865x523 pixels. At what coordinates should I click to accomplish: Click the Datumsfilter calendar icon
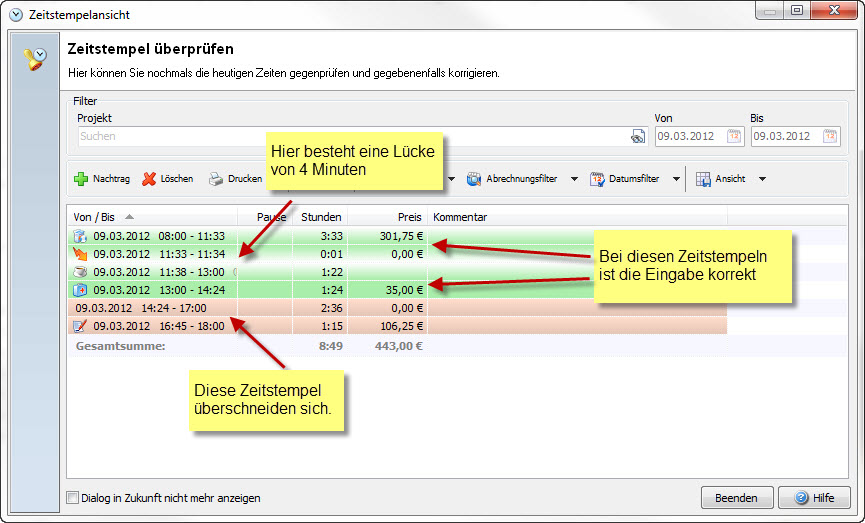point(597,180)
